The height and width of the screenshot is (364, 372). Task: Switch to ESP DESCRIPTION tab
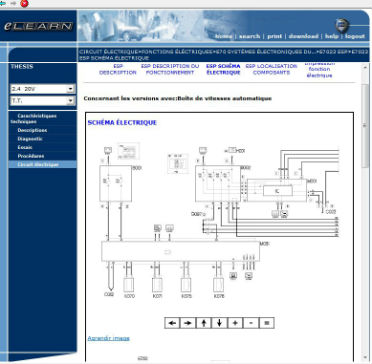(118, 69)
